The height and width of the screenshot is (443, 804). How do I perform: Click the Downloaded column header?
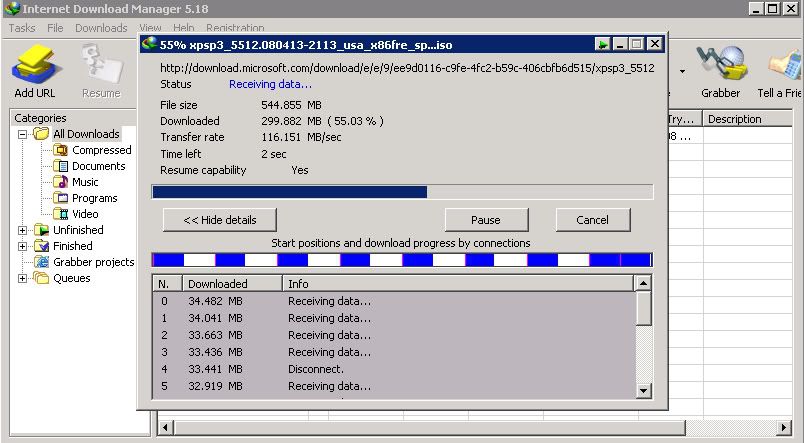click(x=232, y=284)
